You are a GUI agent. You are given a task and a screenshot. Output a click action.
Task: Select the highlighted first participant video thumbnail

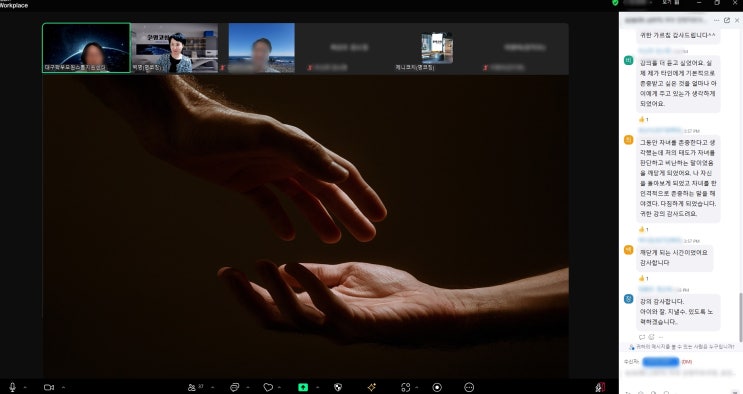point(86,48)
